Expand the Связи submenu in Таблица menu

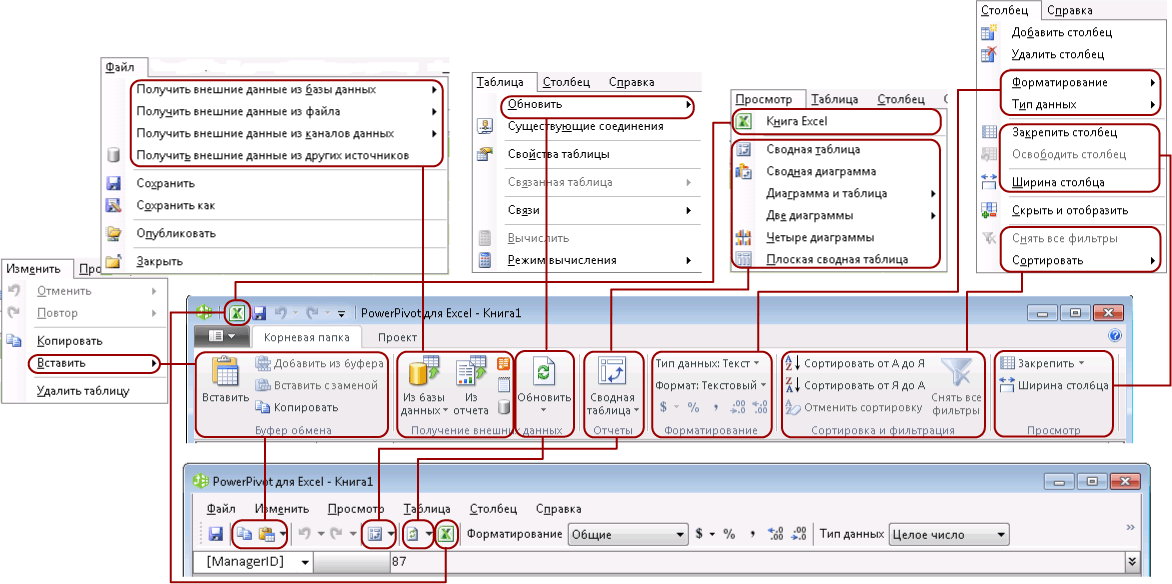(586, 210)
